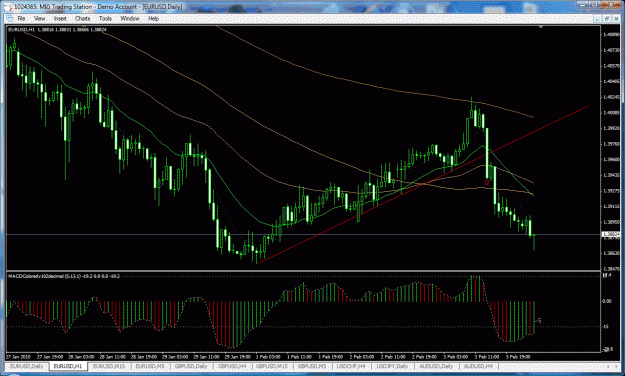Image resolution: width=625 pixels, height=376 pixels.
Task: Open the Insert menu
Action: (x=60, y=18)
